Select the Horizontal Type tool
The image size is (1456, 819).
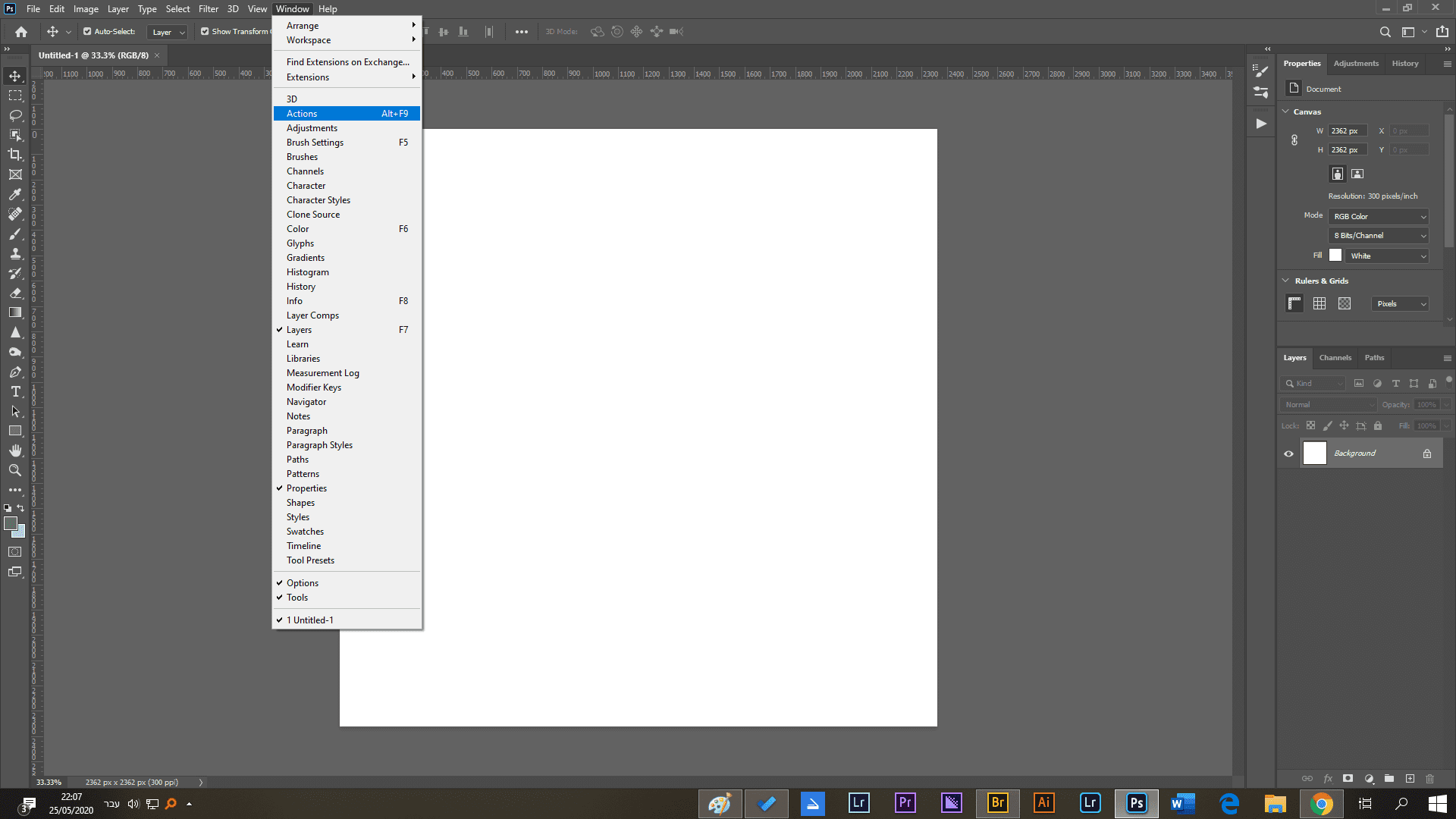[x=15, y=391]
